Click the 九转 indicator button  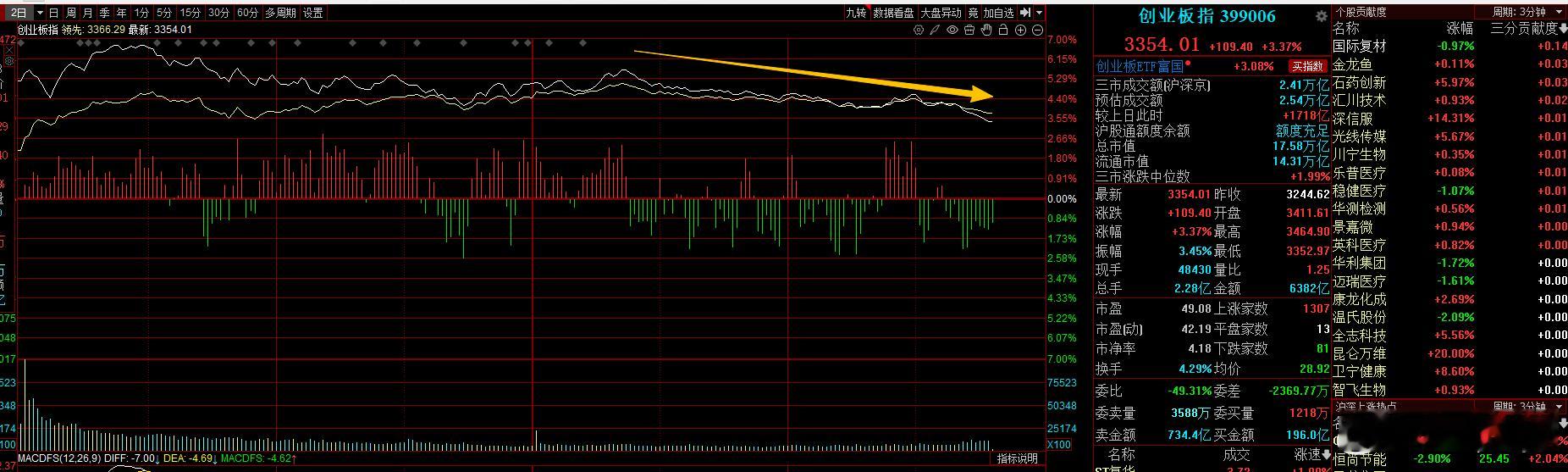(857, 13)
